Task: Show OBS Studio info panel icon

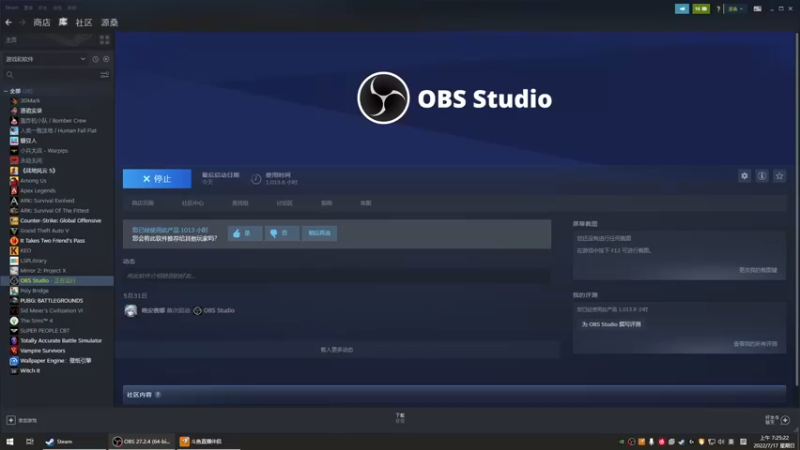Action: (x=762, y=176)
